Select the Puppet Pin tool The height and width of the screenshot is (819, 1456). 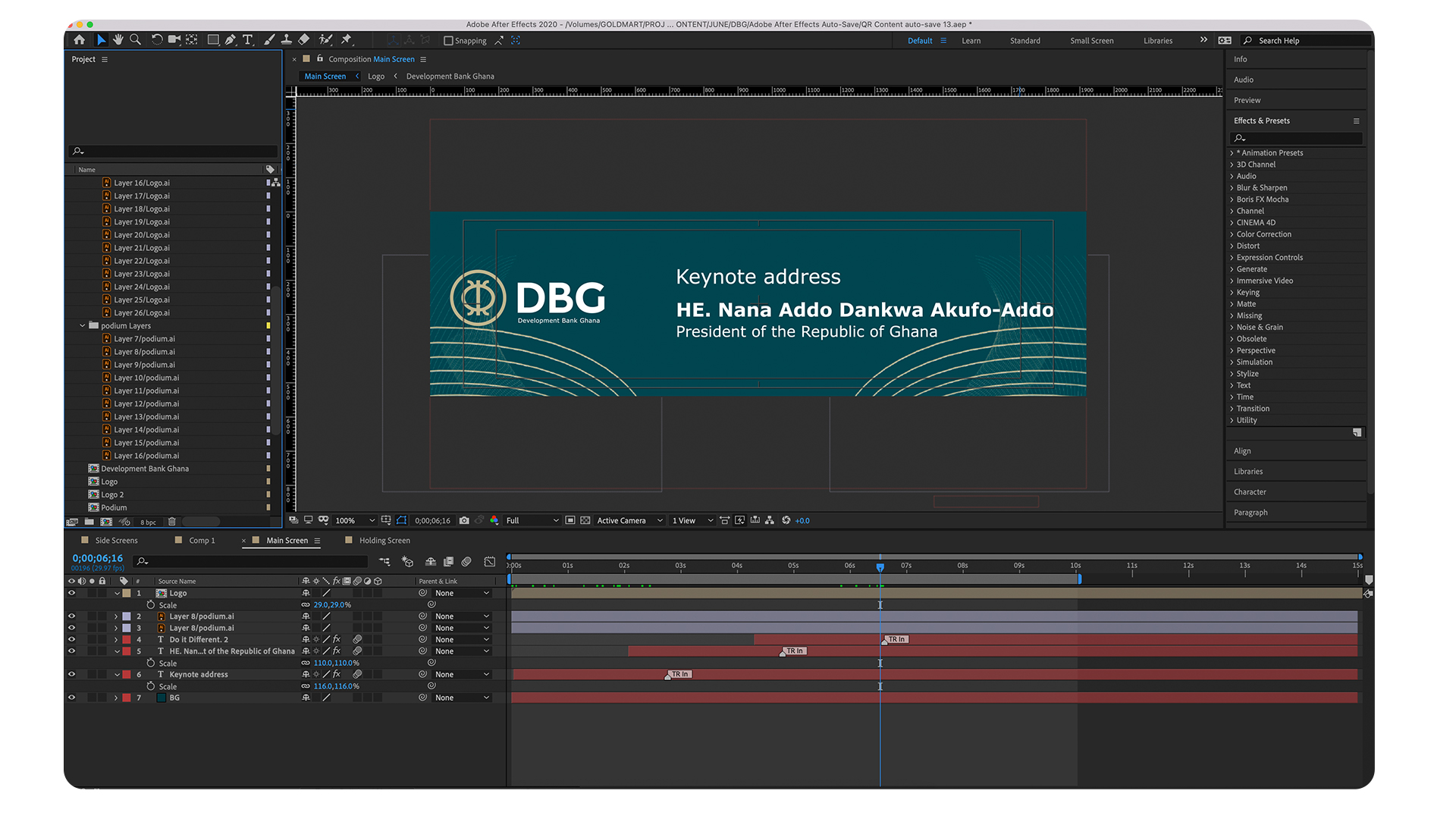[x=347, y=40]
